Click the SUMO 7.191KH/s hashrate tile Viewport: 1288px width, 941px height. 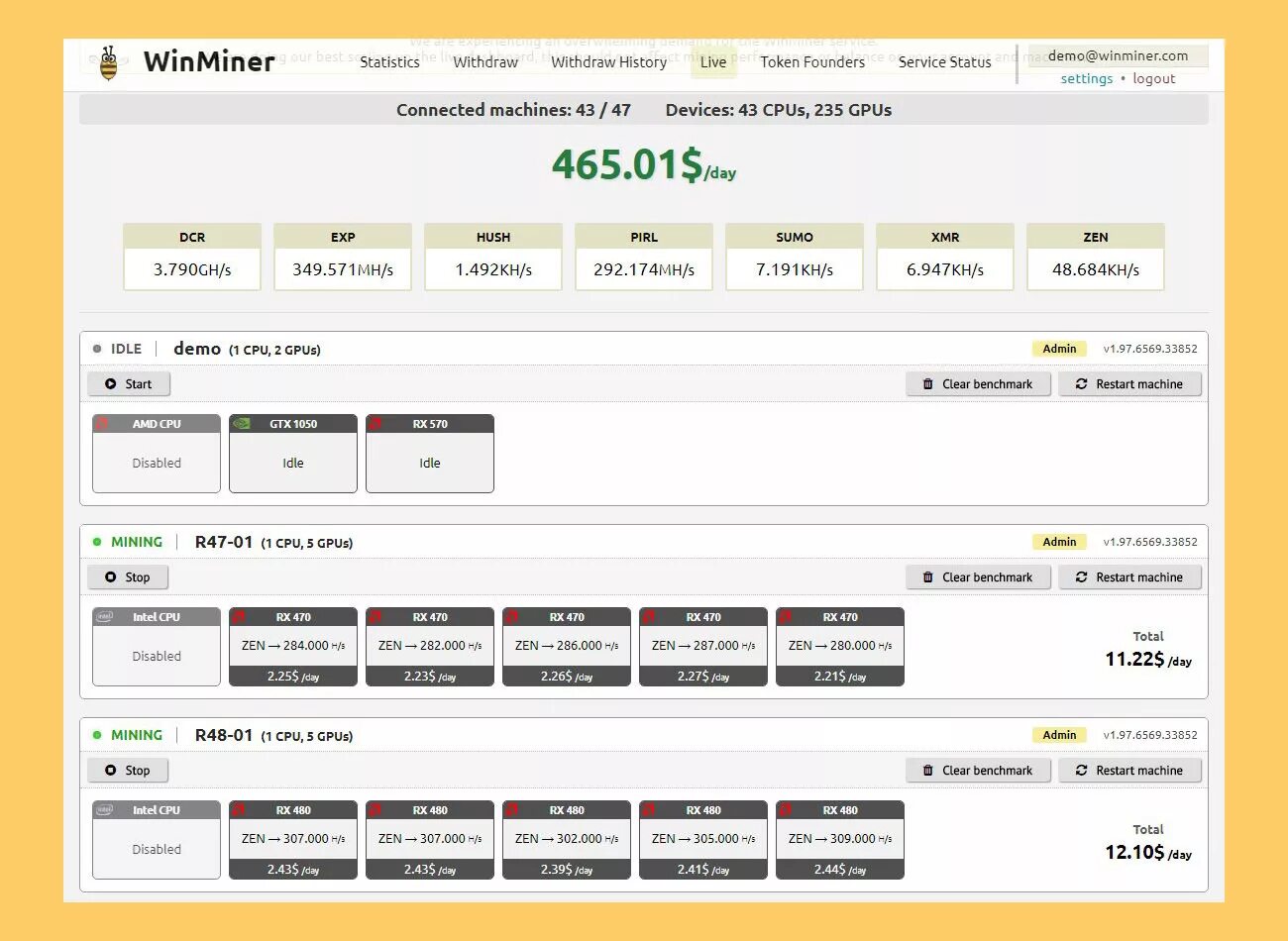click(795, 257)
